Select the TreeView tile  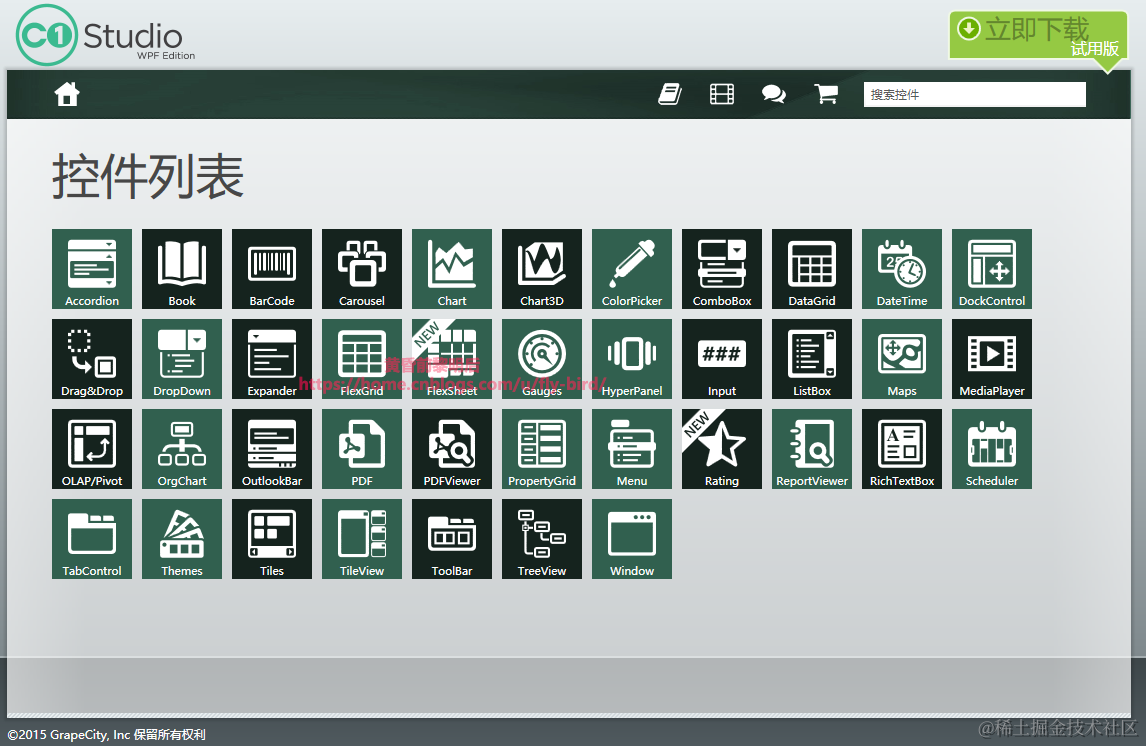[542, 539]
